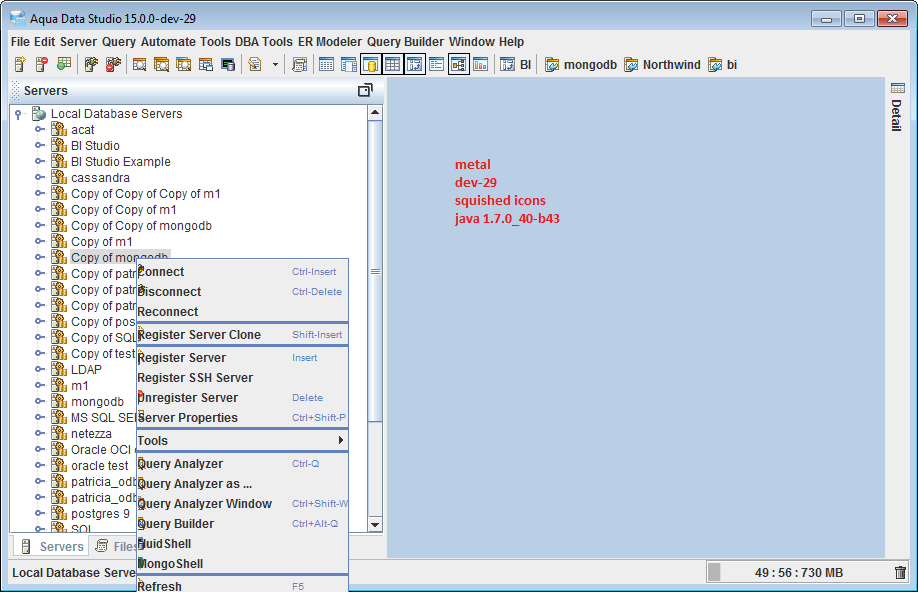Open the Query Analyzer toolbar icon
Image resolution: width=918 pixels, height=592 pixels.
tap(139, 64)
